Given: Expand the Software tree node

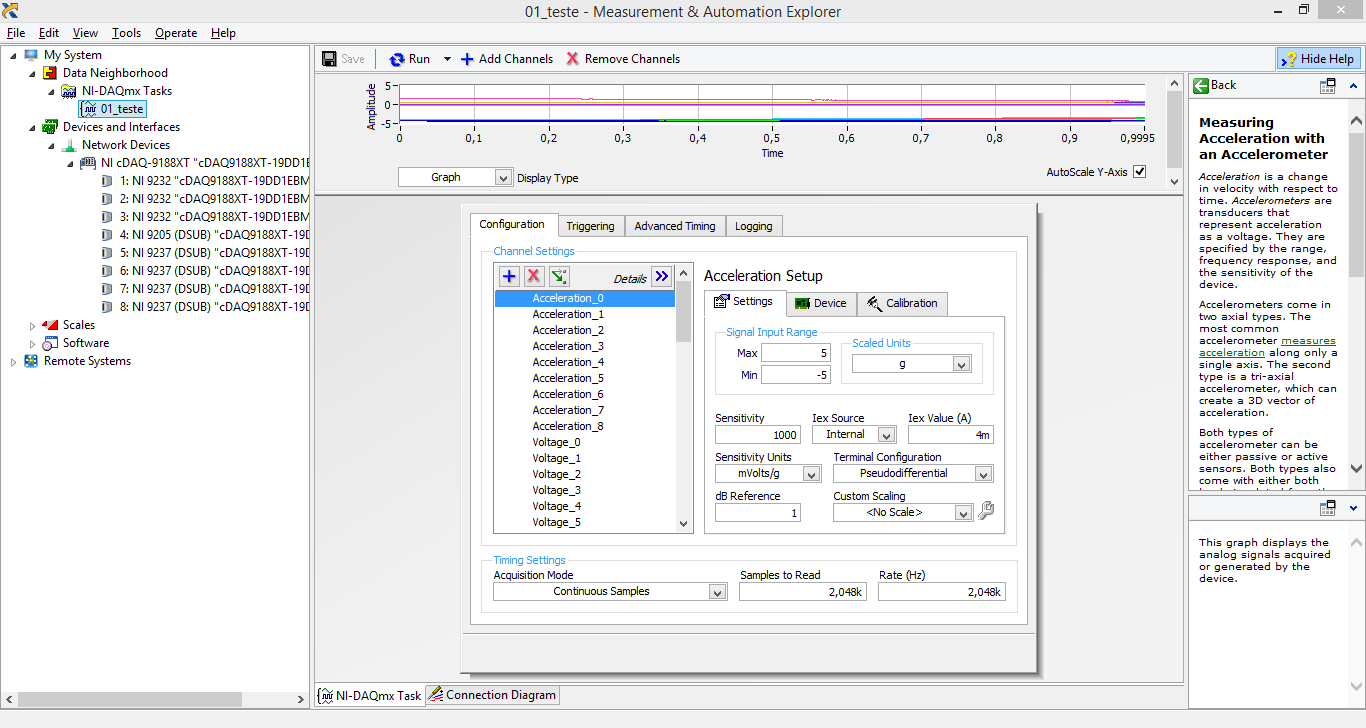Looking at the screenshot, I should [32, 344].
